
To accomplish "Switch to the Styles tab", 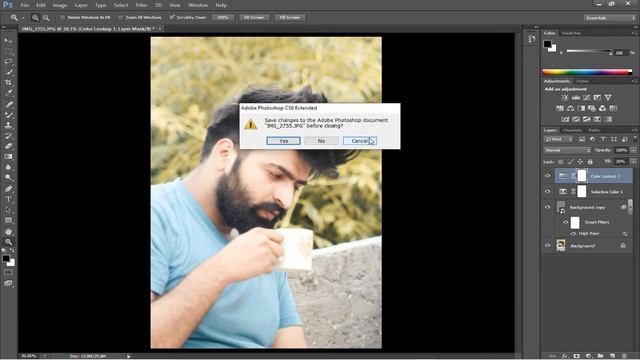I will click(582, 81).
